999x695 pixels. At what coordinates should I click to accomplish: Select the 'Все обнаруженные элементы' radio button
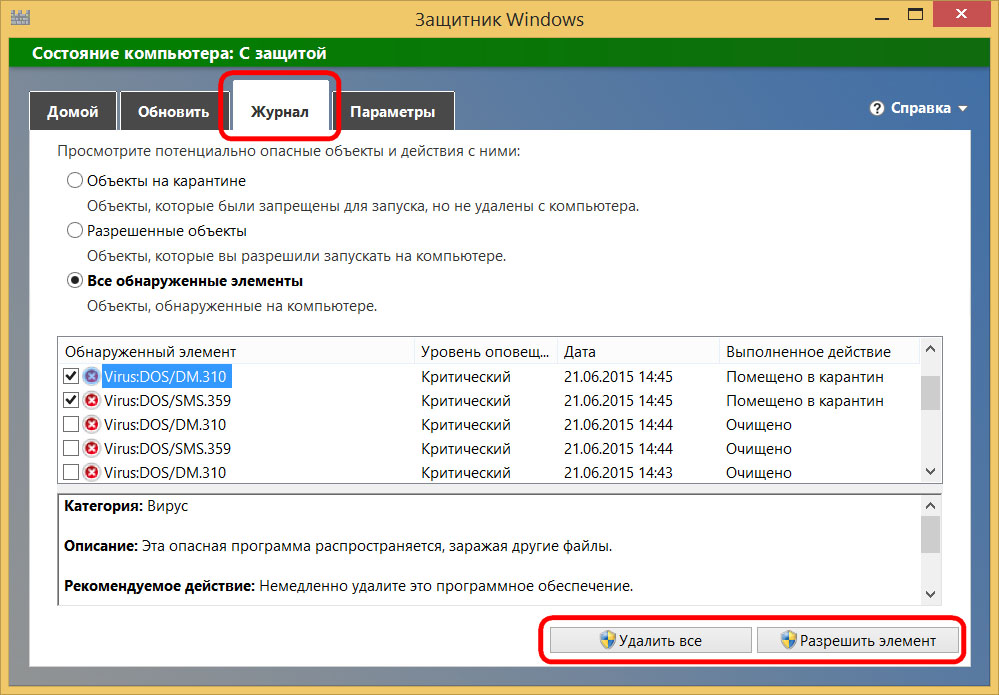click(75, 280)
